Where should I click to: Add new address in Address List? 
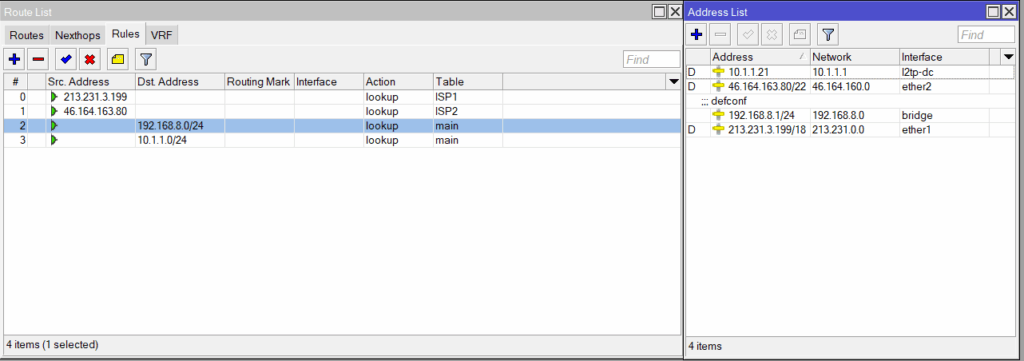click(696, 34)
